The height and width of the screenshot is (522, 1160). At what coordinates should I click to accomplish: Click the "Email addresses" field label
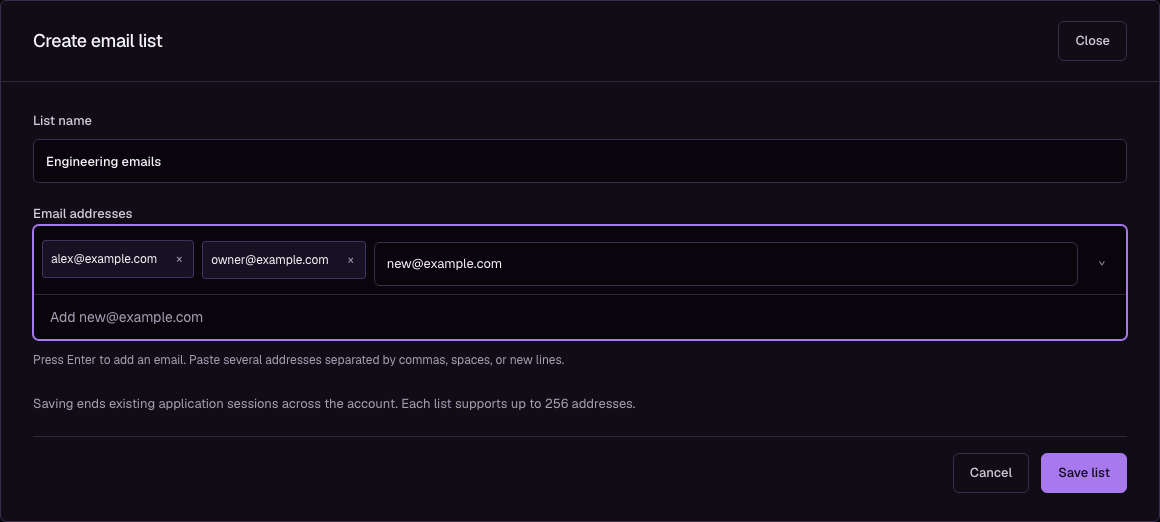[x=83, y=214]
